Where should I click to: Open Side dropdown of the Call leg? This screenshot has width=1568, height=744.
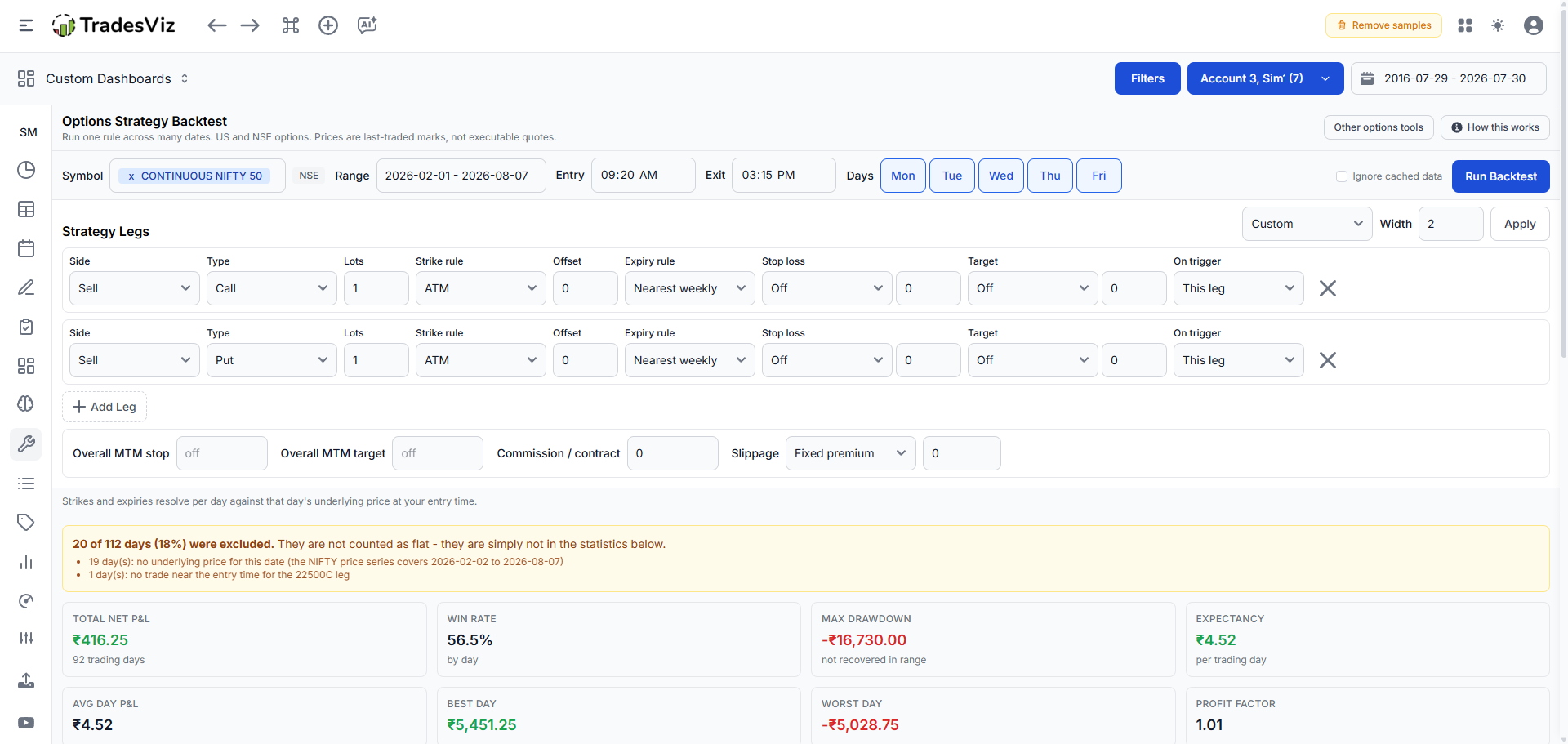[135, 288]
